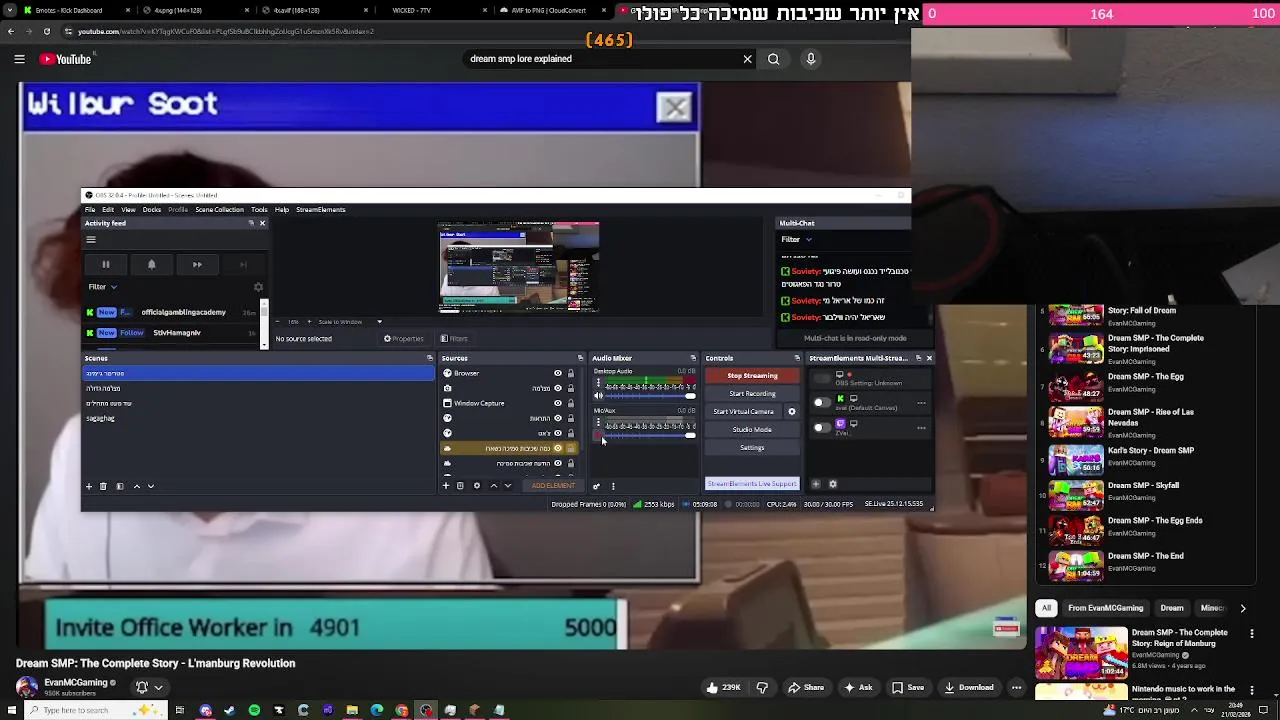1280x720 pixels.
Task: Click Stop Streaming in OBS Controls
Action: 752,376
